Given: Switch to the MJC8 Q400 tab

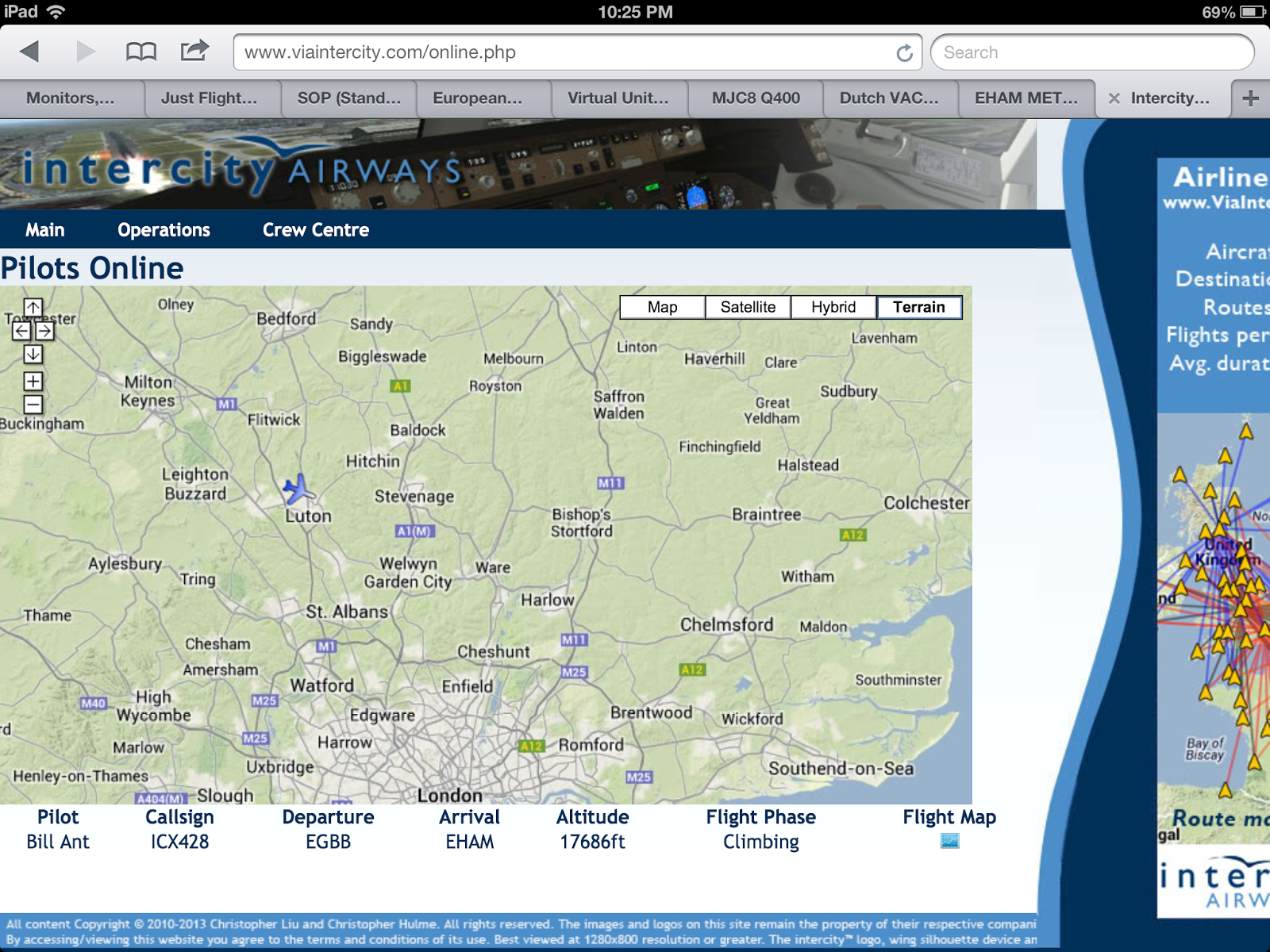Looking at the screenshot, I should point(756,98).
